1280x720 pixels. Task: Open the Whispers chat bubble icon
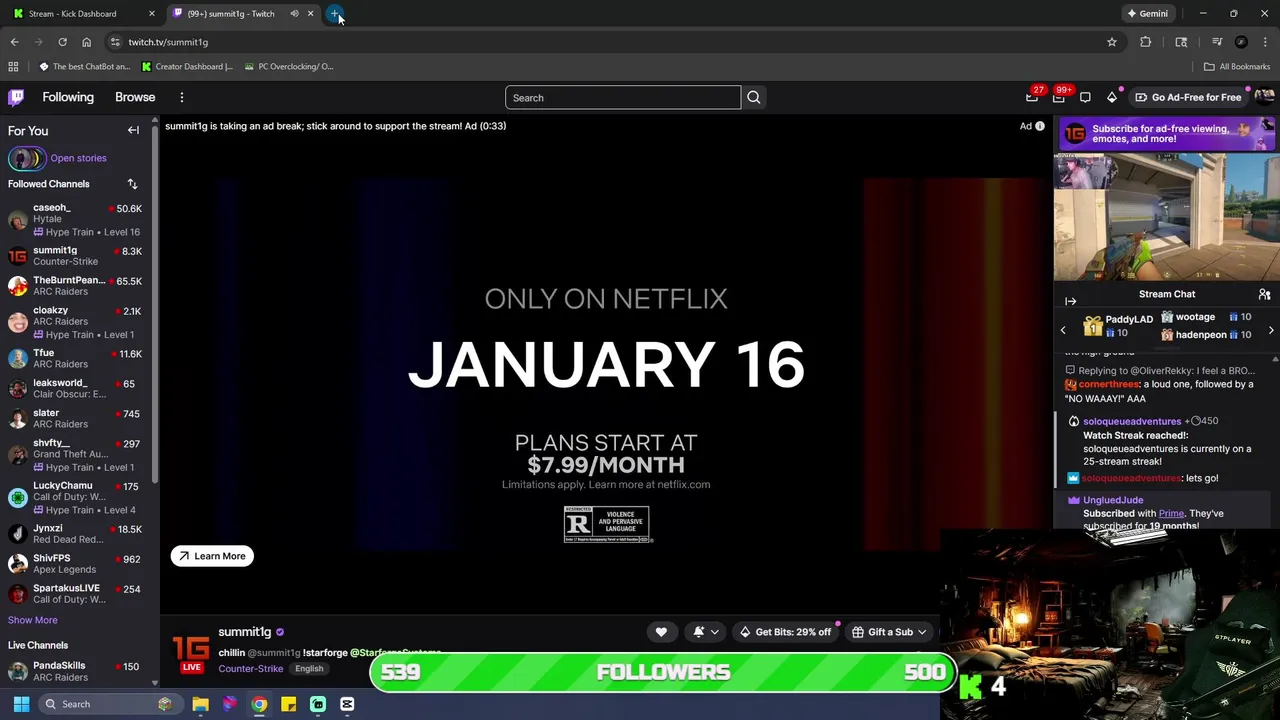(1085, 97)
